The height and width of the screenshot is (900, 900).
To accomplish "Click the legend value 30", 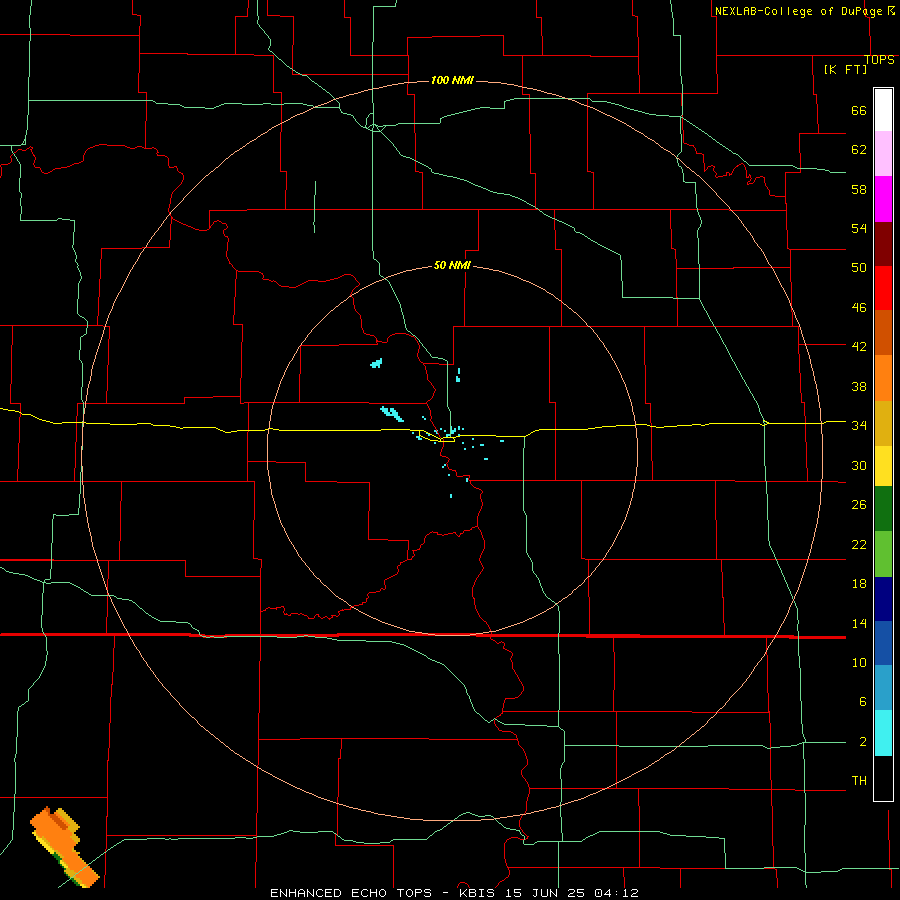I will [x=859, y=465].
